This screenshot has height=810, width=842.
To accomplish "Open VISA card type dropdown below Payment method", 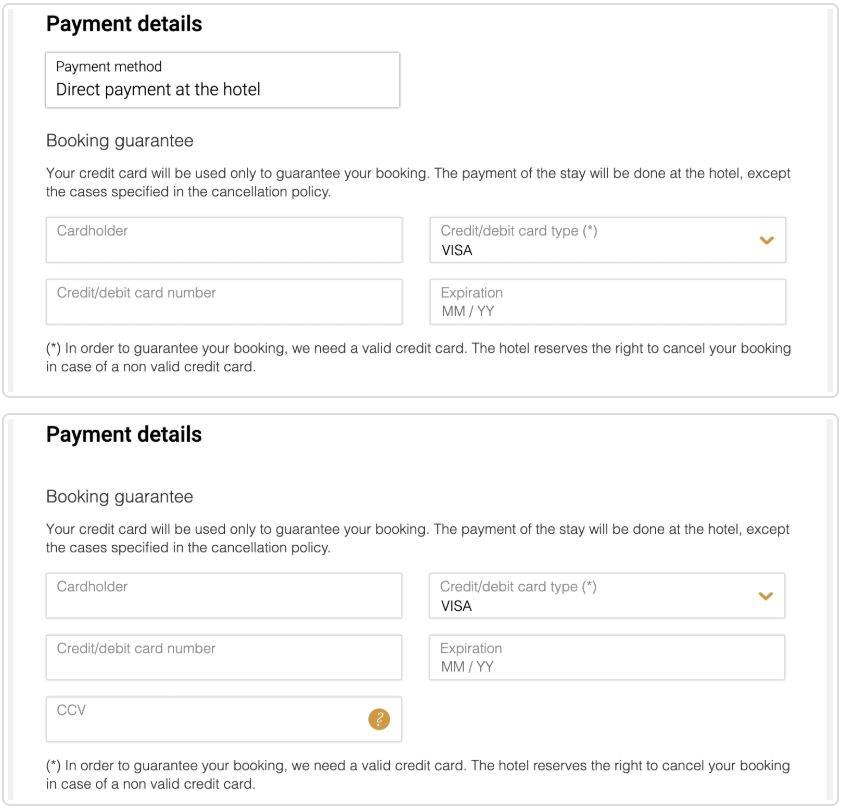I will tap(608, 240).
